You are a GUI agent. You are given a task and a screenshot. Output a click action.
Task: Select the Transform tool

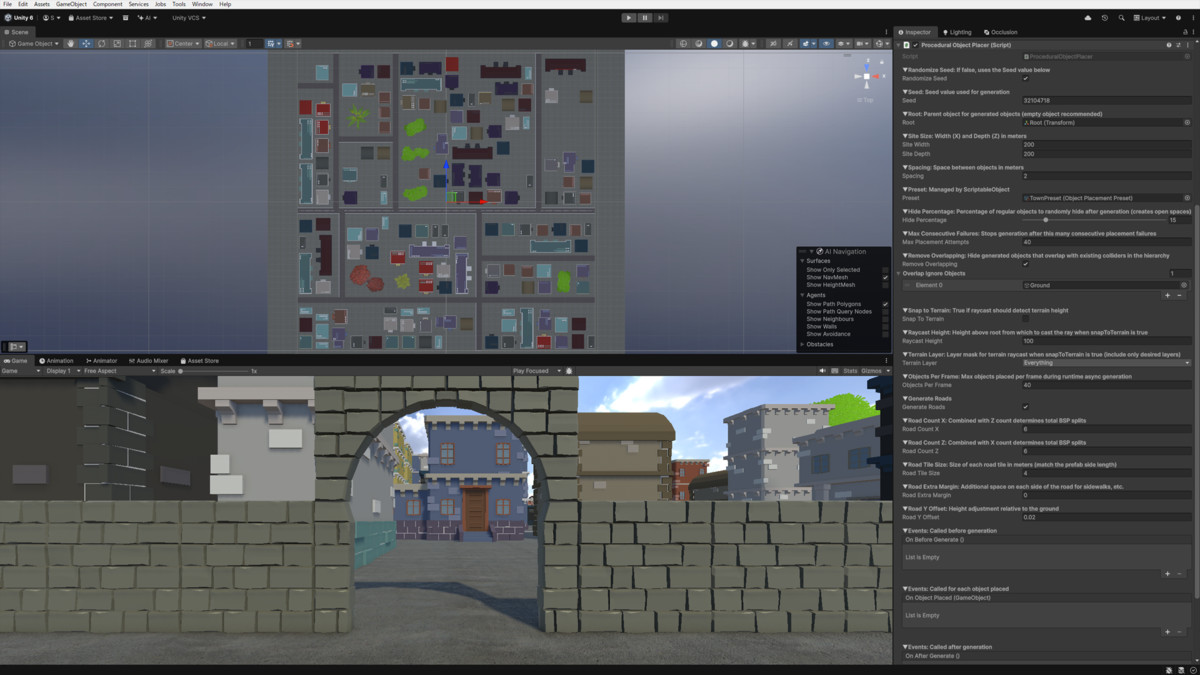click(x=149, y=44)
